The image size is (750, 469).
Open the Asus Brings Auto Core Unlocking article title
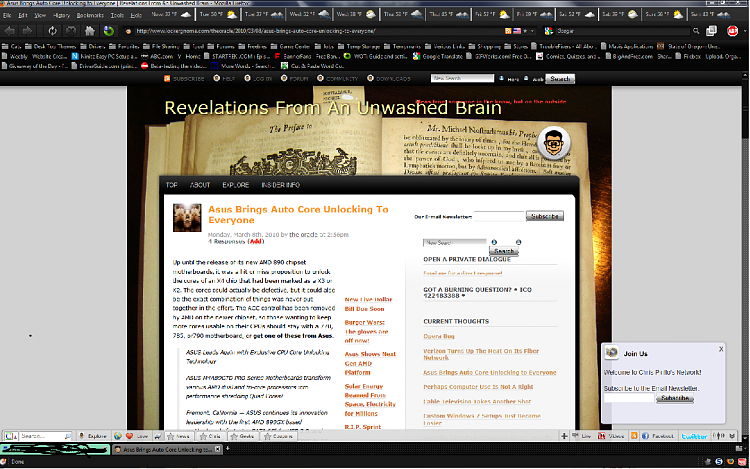(x=298, y=215)
